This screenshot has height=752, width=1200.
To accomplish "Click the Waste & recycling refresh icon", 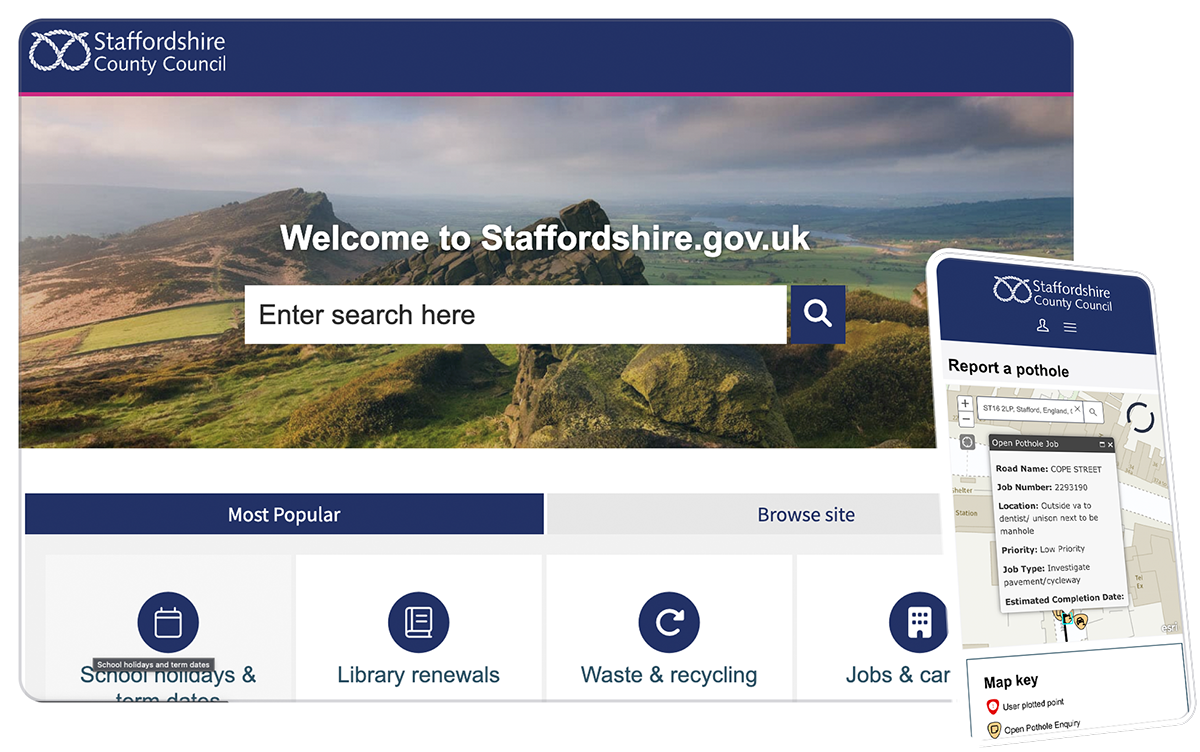I will (x=668, y=622).
